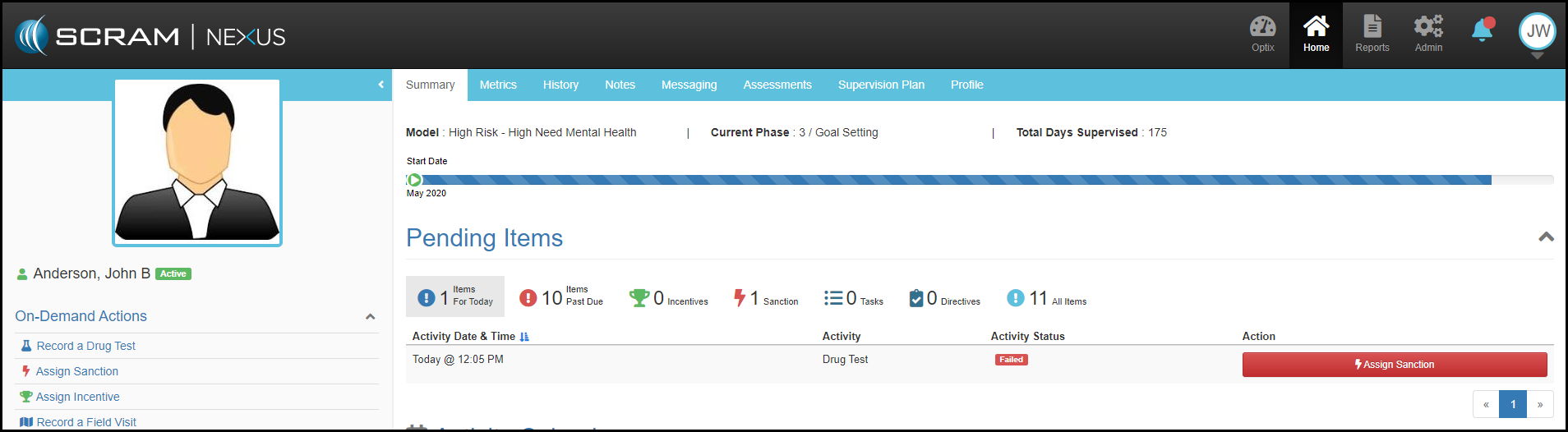Screen dimensions: 1568x432
Task: Select Assign Incentive in sidebar
Action: [x=77, y=397]
